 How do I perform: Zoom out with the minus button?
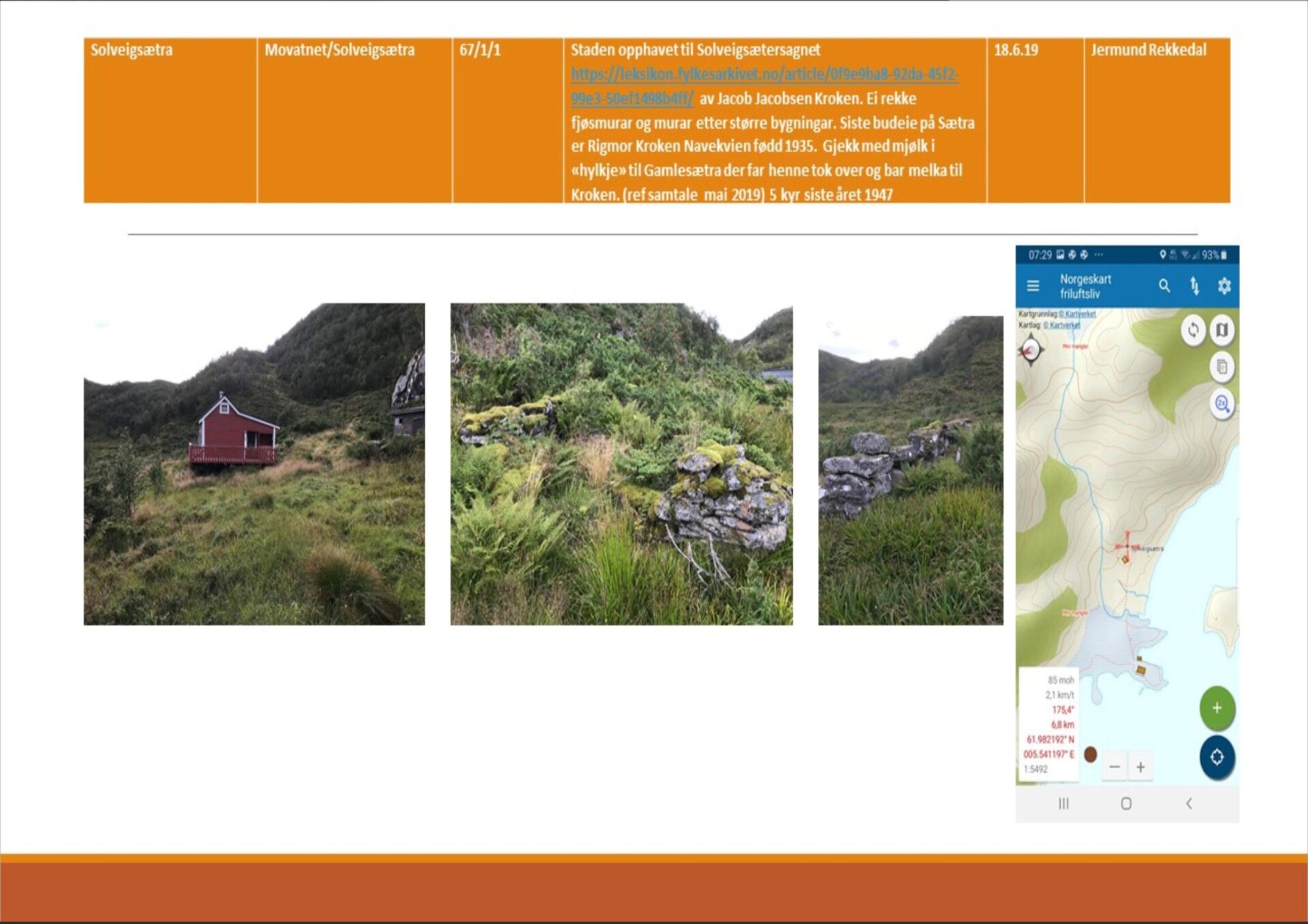[x=1115, y=767]
